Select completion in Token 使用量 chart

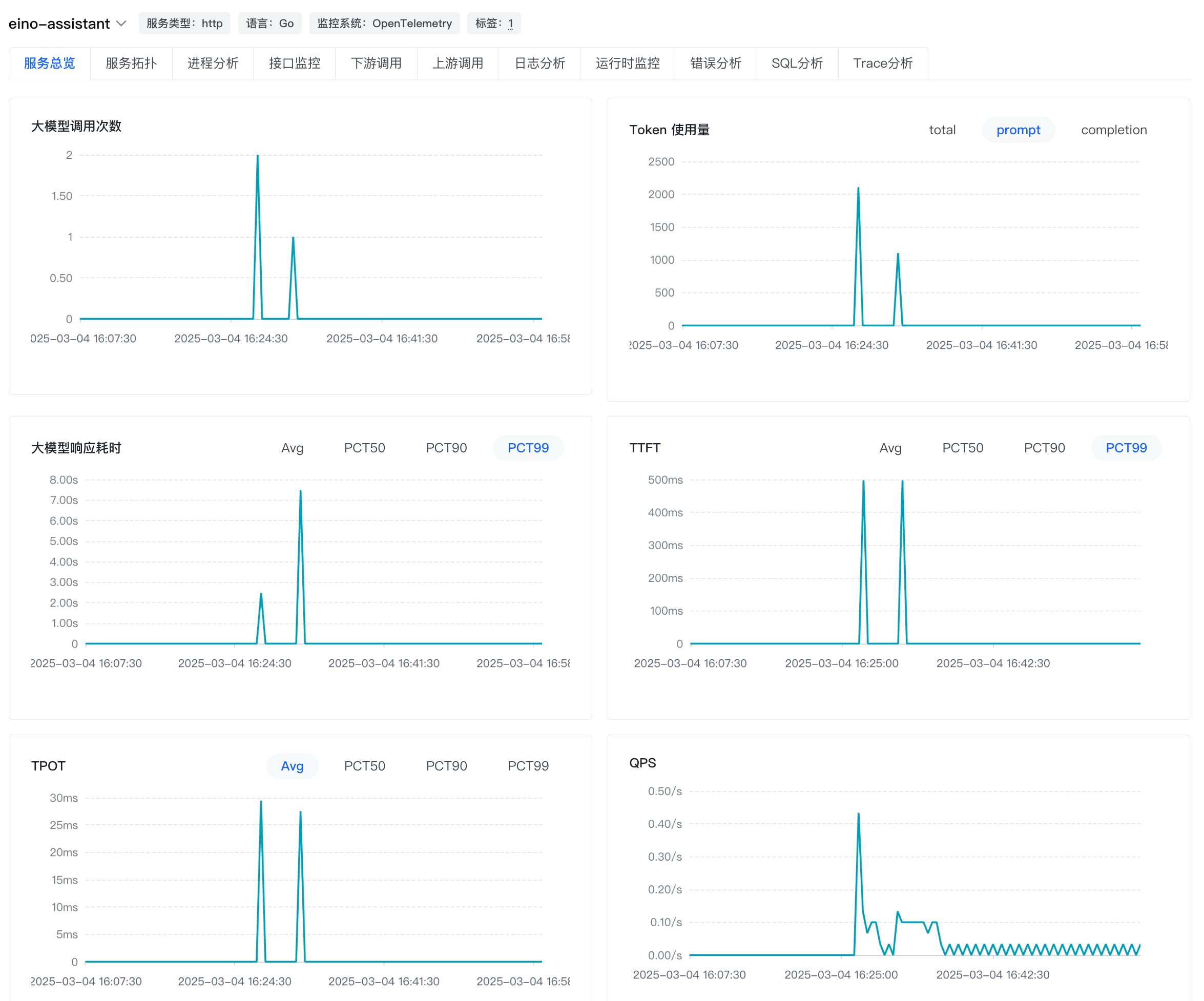(x=1113, y=130)
